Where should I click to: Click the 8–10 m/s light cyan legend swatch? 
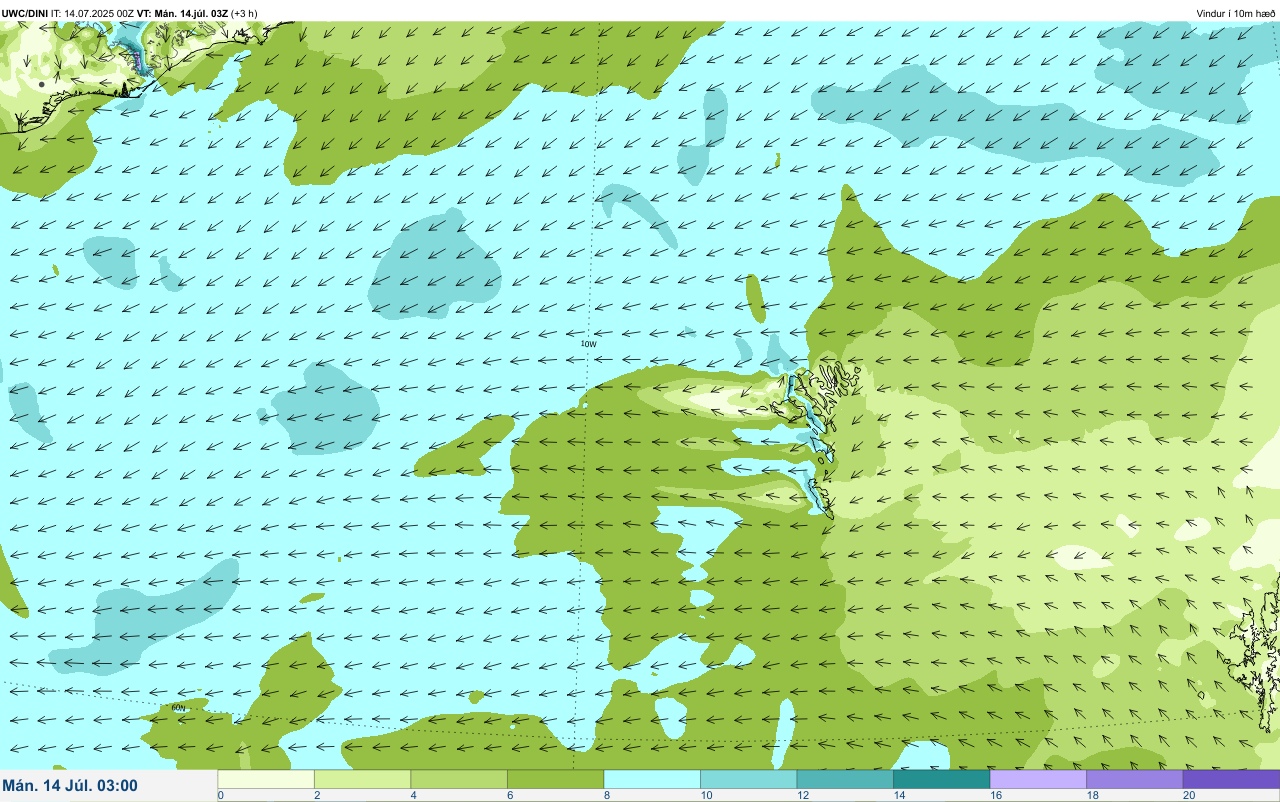652,779
